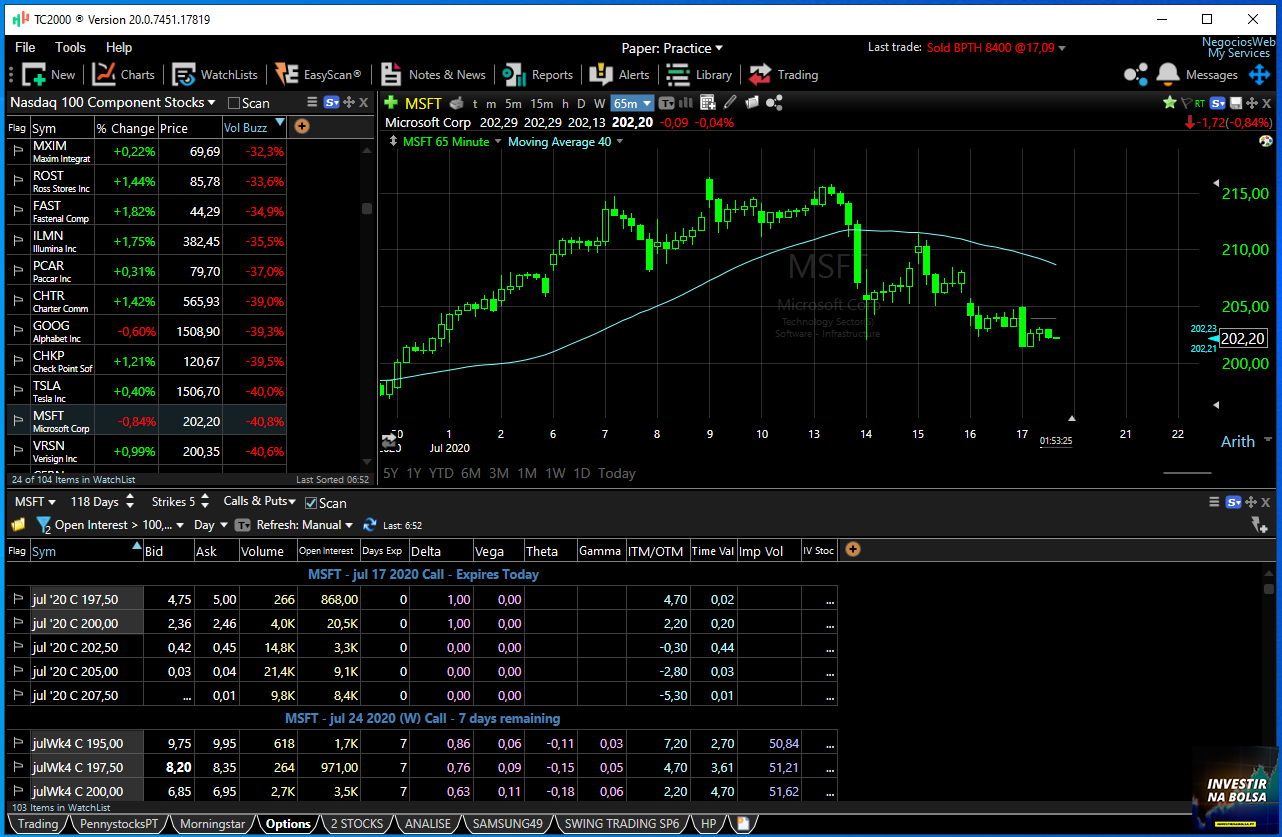
Task: Click the watchlist hamburger menu icon
Action: (312, 102)
